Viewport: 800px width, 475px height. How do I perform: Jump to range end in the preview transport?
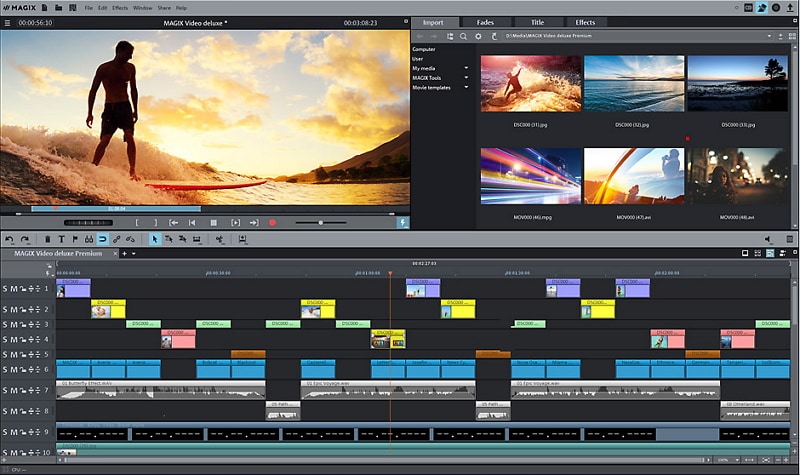point(254,222)
